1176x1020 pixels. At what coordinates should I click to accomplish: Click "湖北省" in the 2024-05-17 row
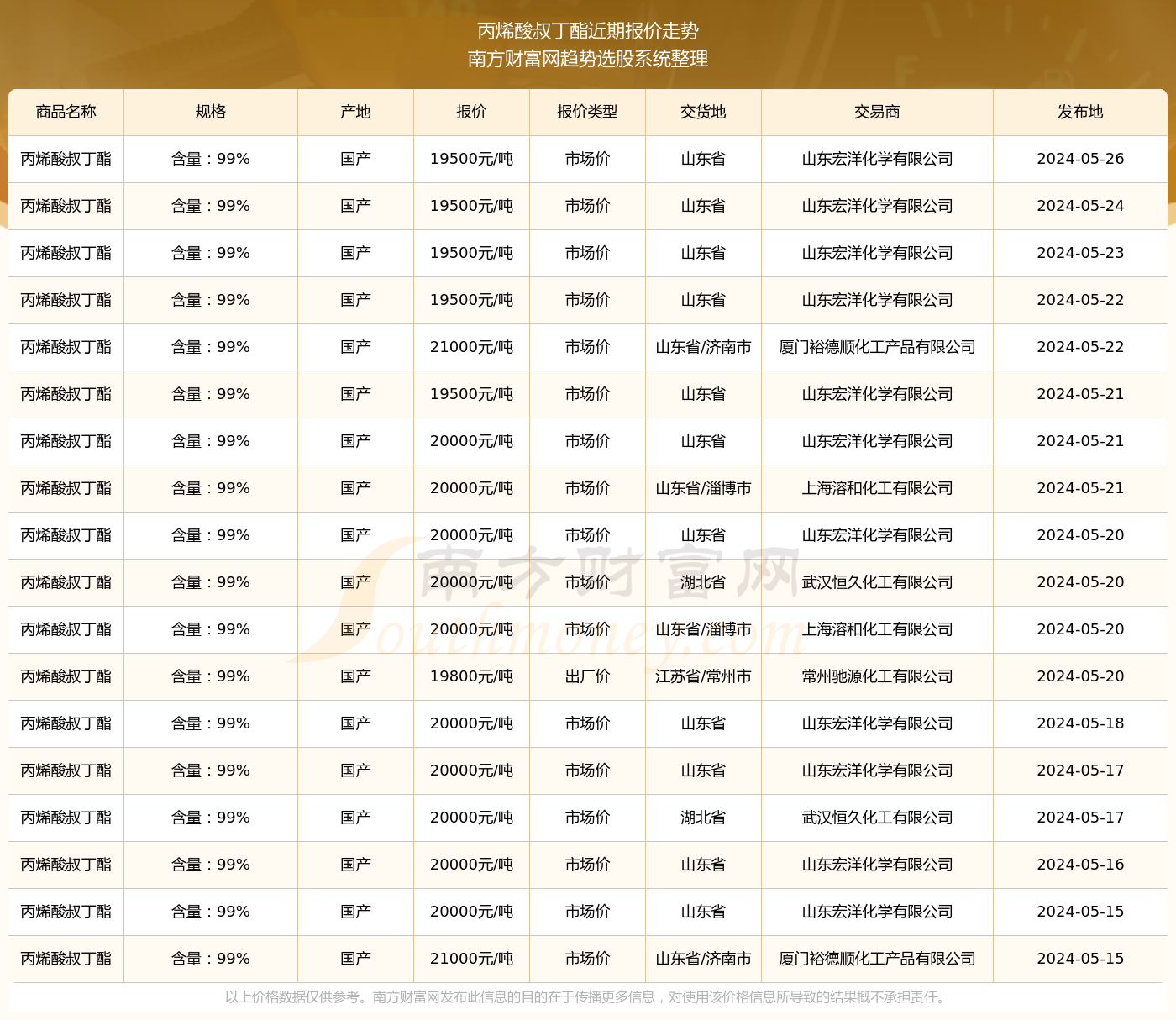click(703, 818)
